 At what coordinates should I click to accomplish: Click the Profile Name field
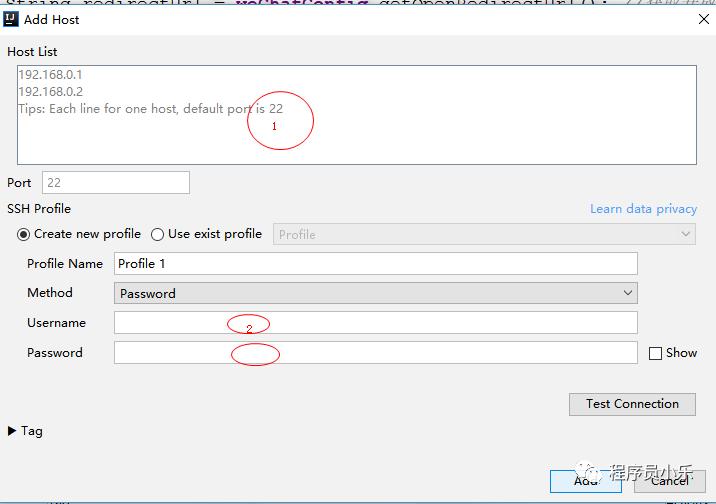(x=376, y=263)
